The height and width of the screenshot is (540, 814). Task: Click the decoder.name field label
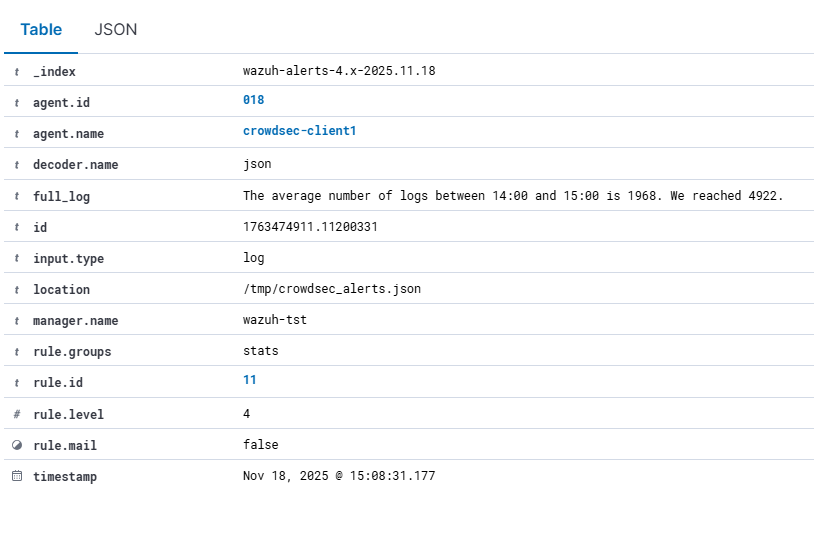click(x=75, y=165)
